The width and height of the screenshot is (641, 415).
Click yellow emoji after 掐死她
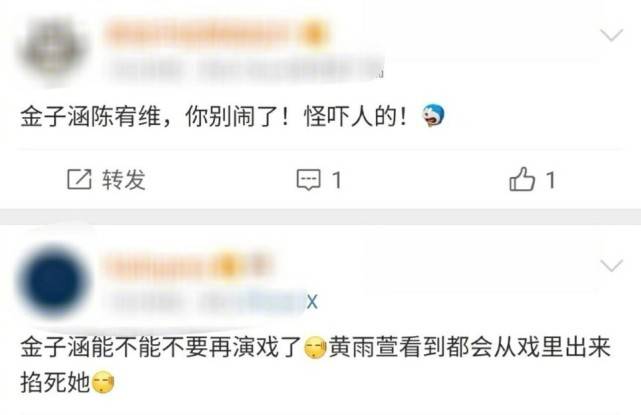[103, 383]
